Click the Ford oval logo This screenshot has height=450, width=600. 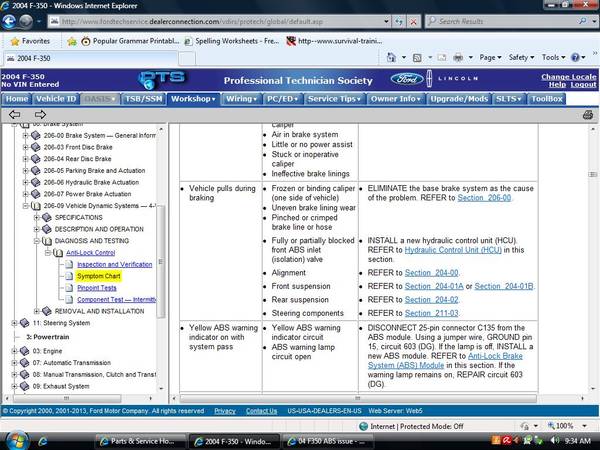click(x=407, y=79)
